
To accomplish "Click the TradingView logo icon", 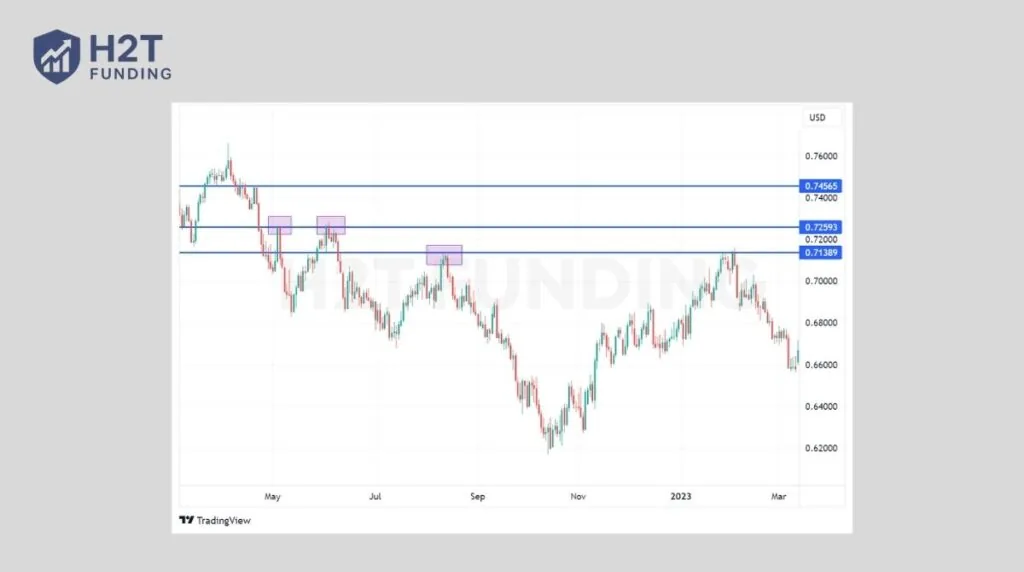I will pos(186,520).
